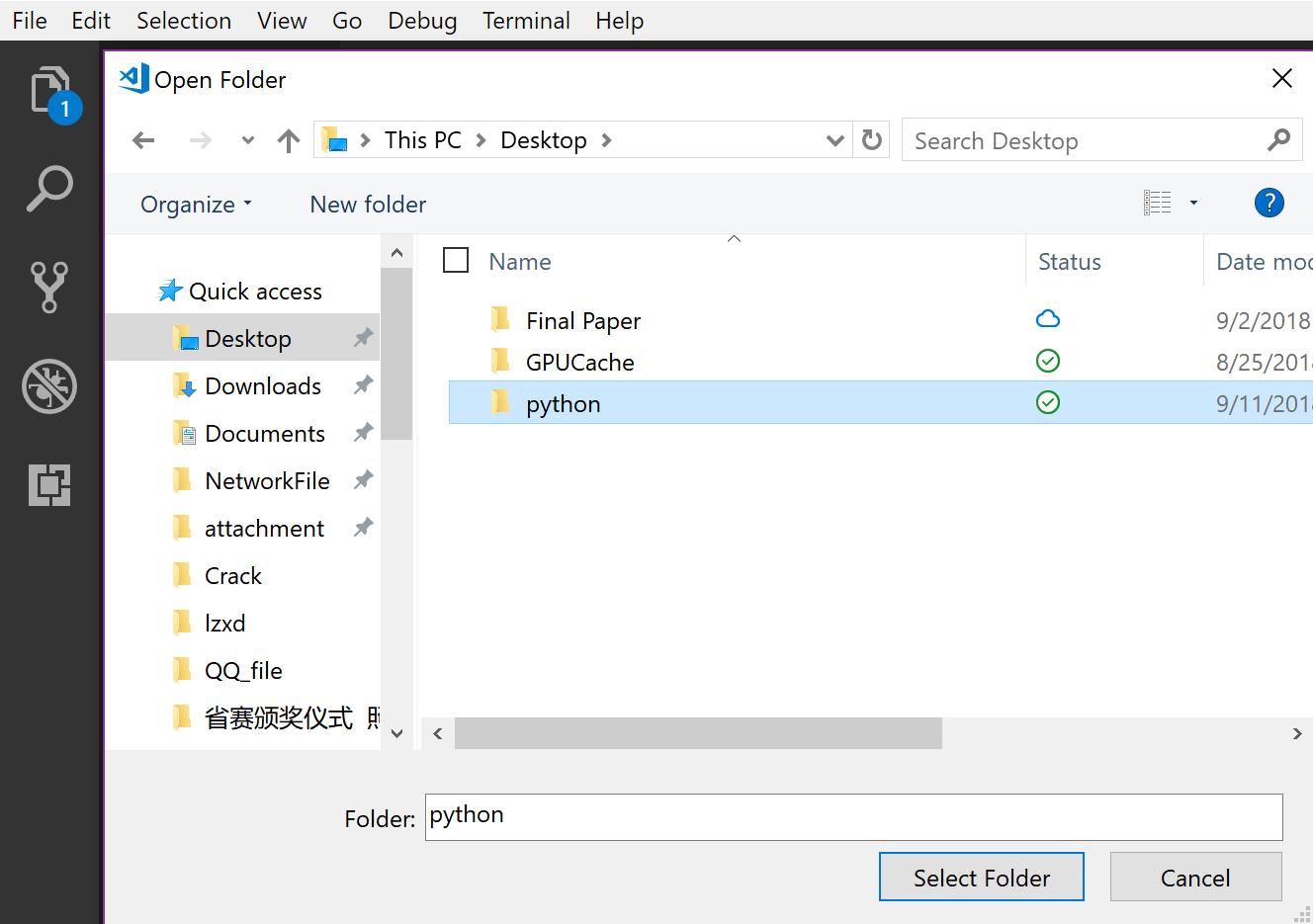1313x924 pixels.
Task: Refresh the Desktop folder listing
Action: pyautogui.click(x=871, y=140)
